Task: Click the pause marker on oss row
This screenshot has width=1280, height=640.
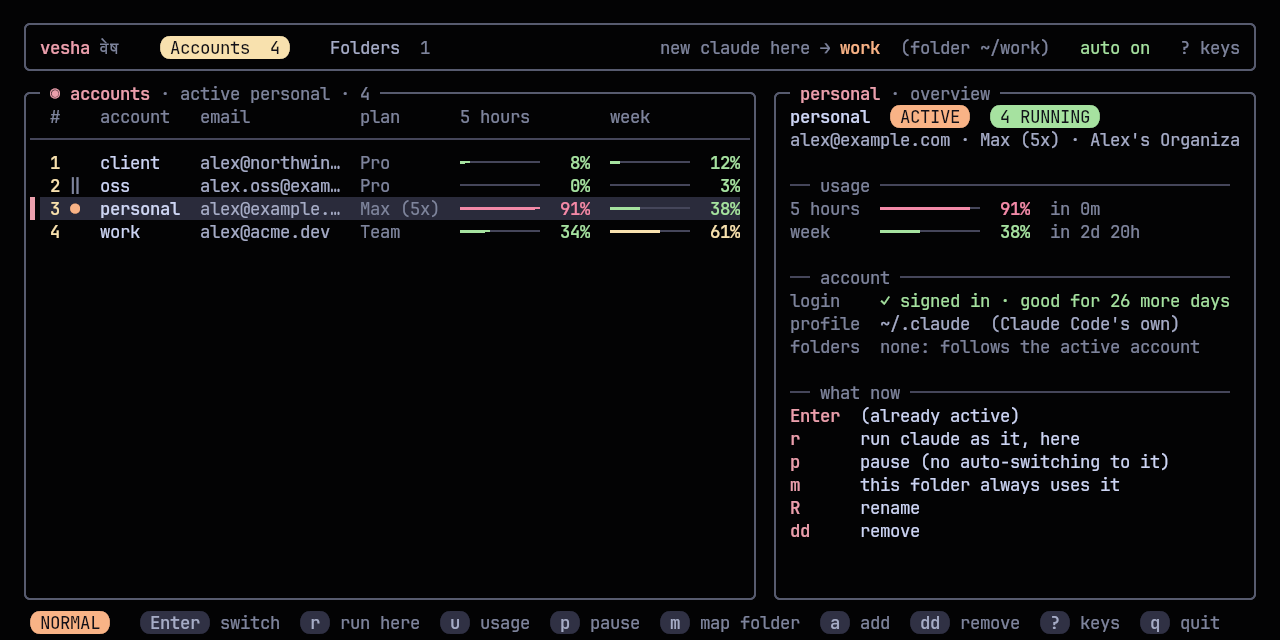Action: [x=75, y=186]
